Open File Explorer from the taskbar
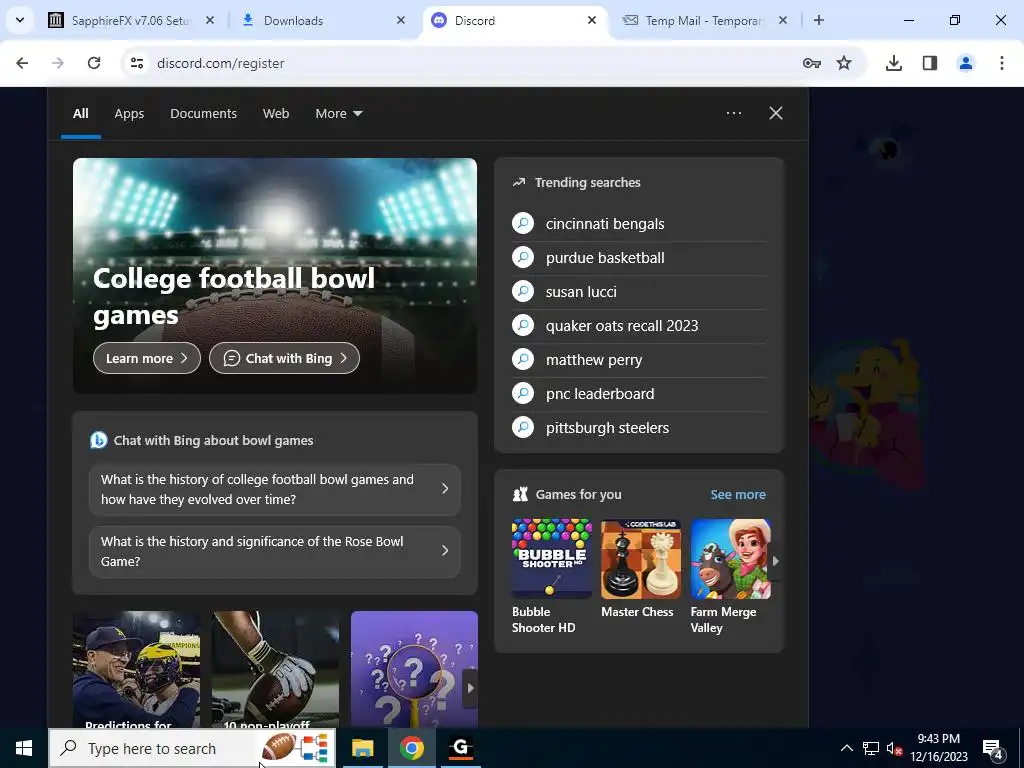The image size is (1024, 768). coord(362,748)
